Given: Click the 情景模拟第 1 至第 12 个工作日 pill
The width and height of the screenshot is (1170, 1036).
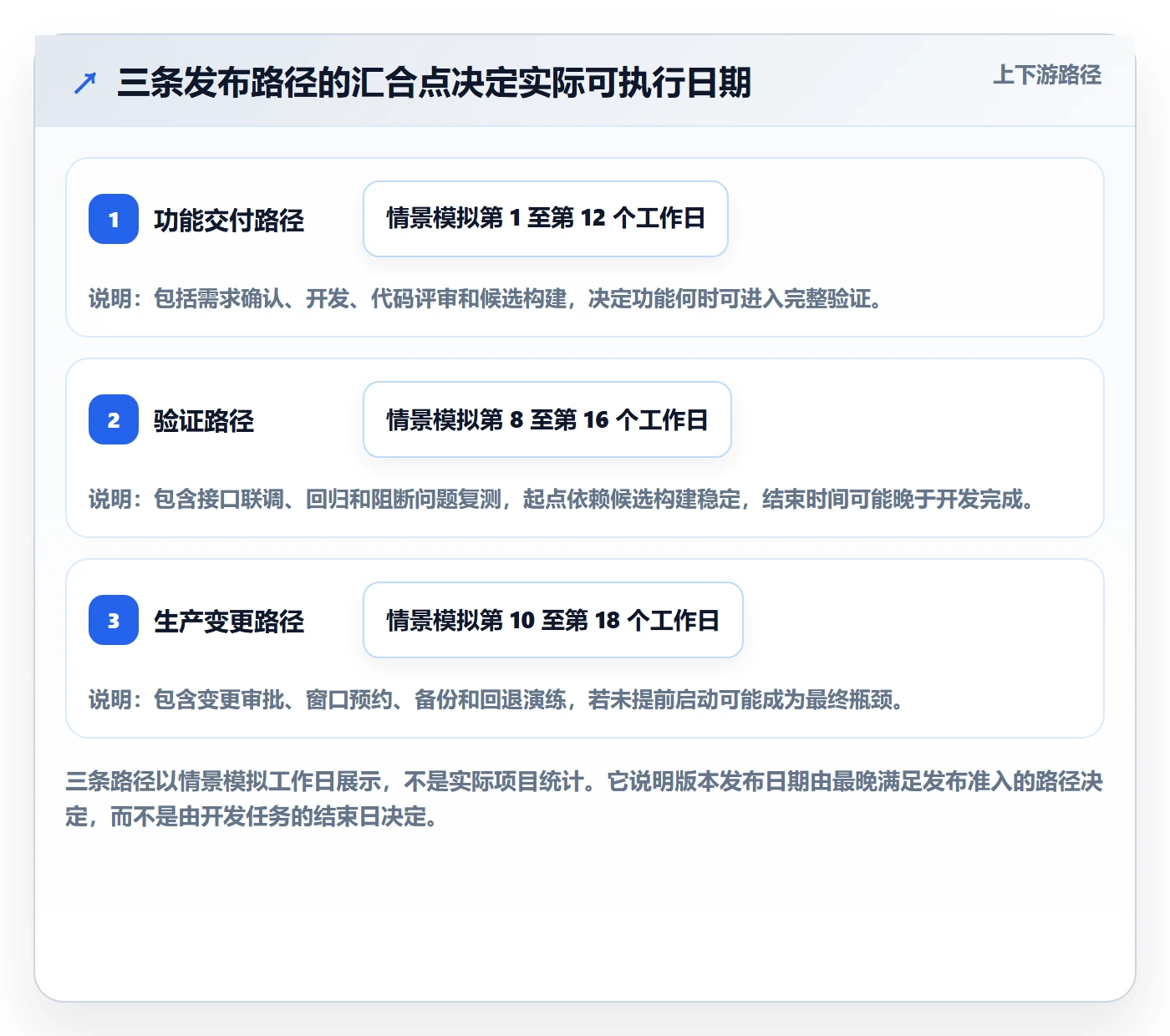Looking at the screenshot, I should pyautogui.click(x=546, y=219).
